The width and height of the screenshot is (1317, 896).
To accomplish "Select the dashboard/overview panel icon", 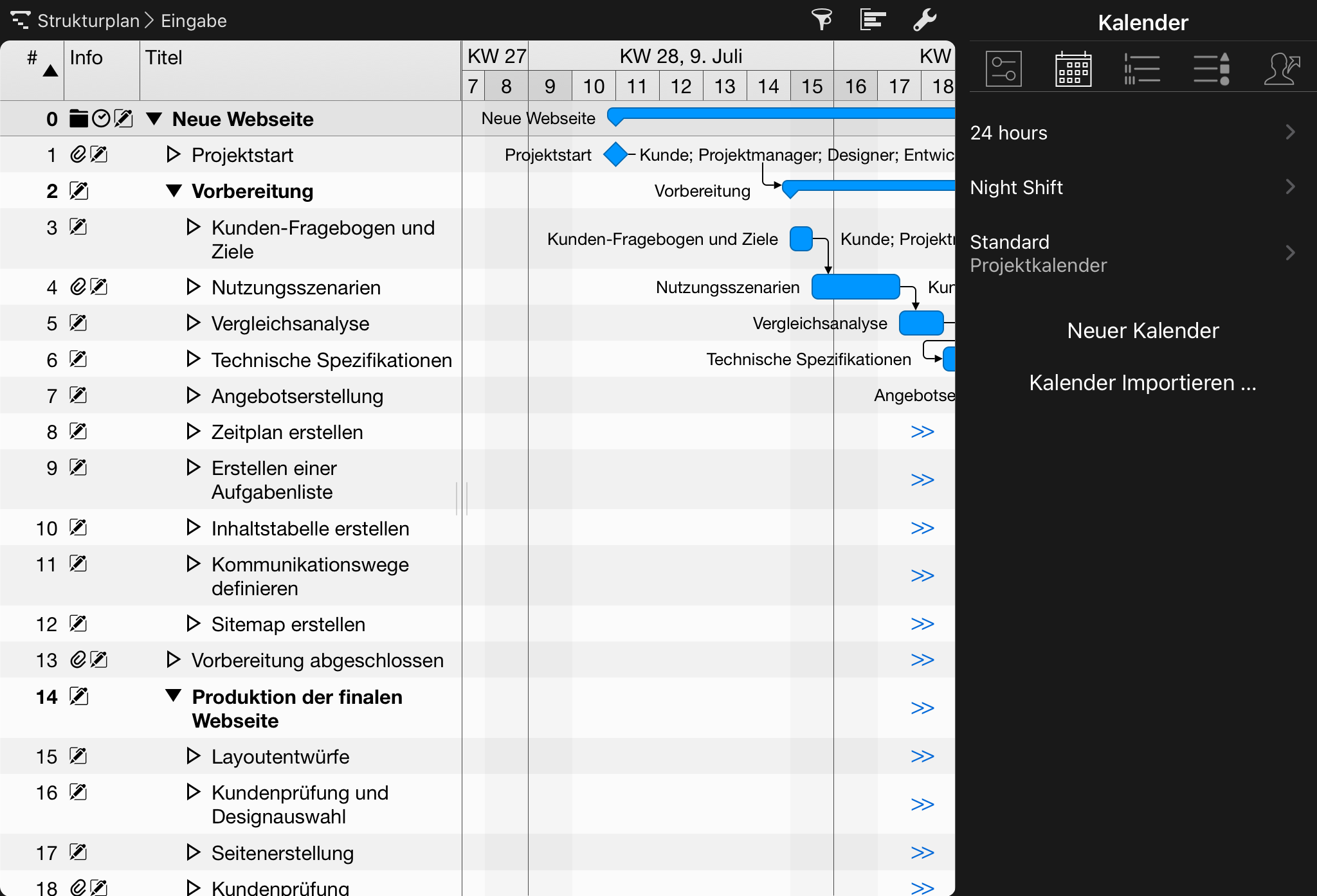I will click(x=1004, y=71).
